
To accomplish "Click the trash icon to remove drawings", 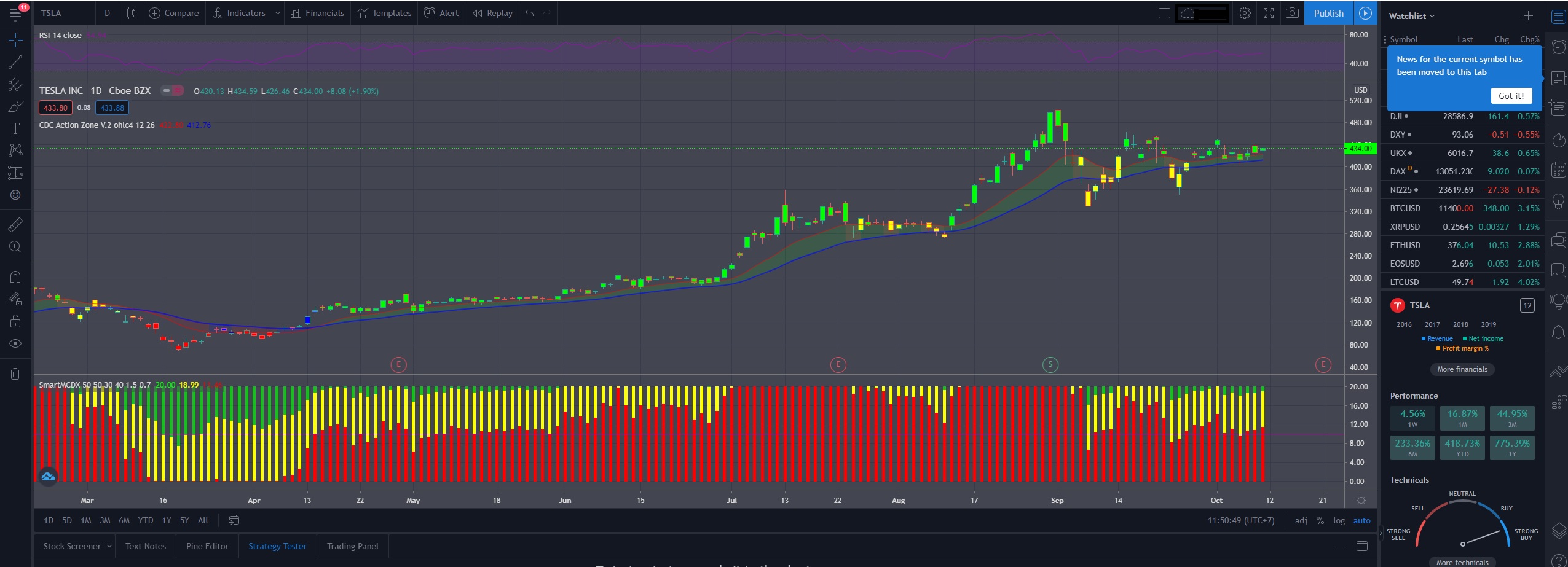I will click(x=15, y=373).
